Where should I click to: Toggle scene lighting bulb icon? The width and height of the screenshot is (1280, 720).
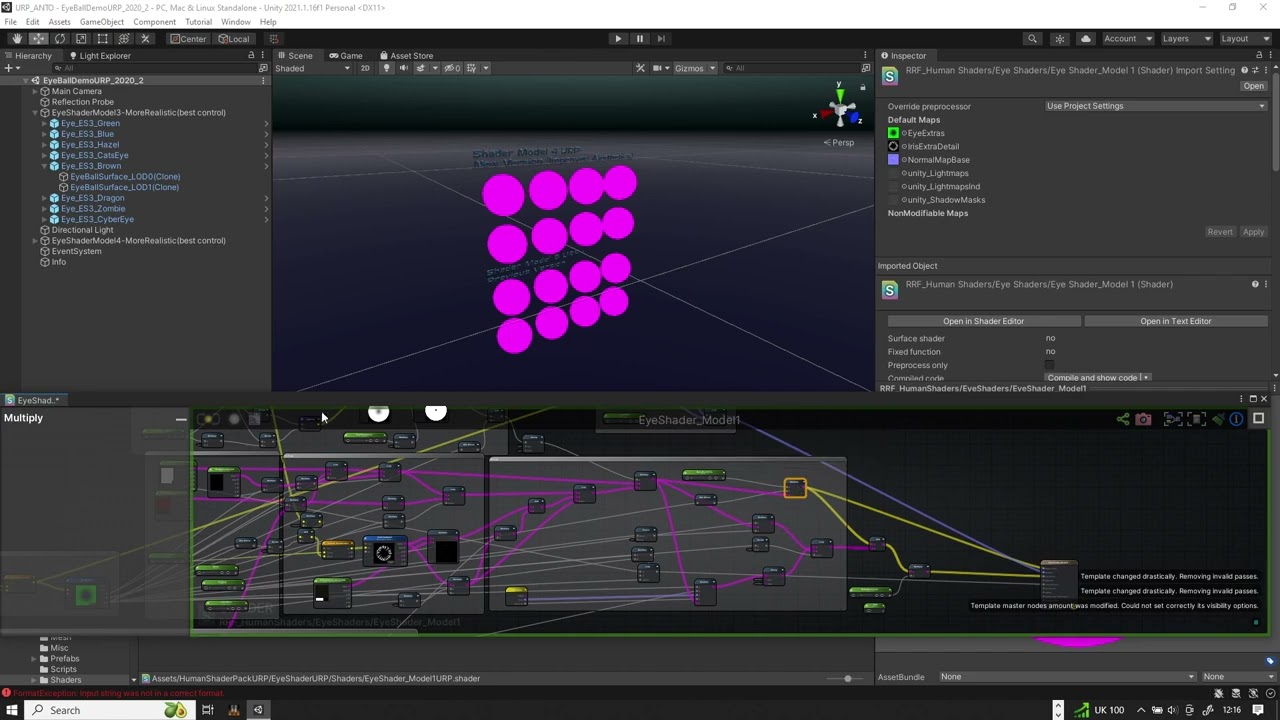point(386,68)
